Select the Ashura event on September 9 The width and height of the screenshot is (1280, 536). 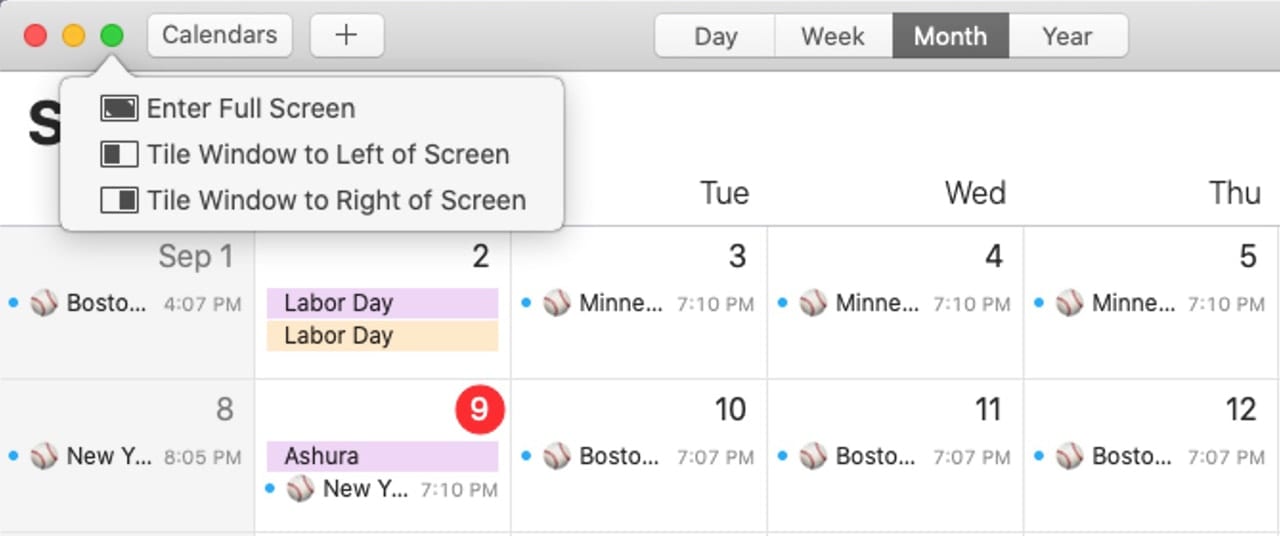(x=382, y=456)
